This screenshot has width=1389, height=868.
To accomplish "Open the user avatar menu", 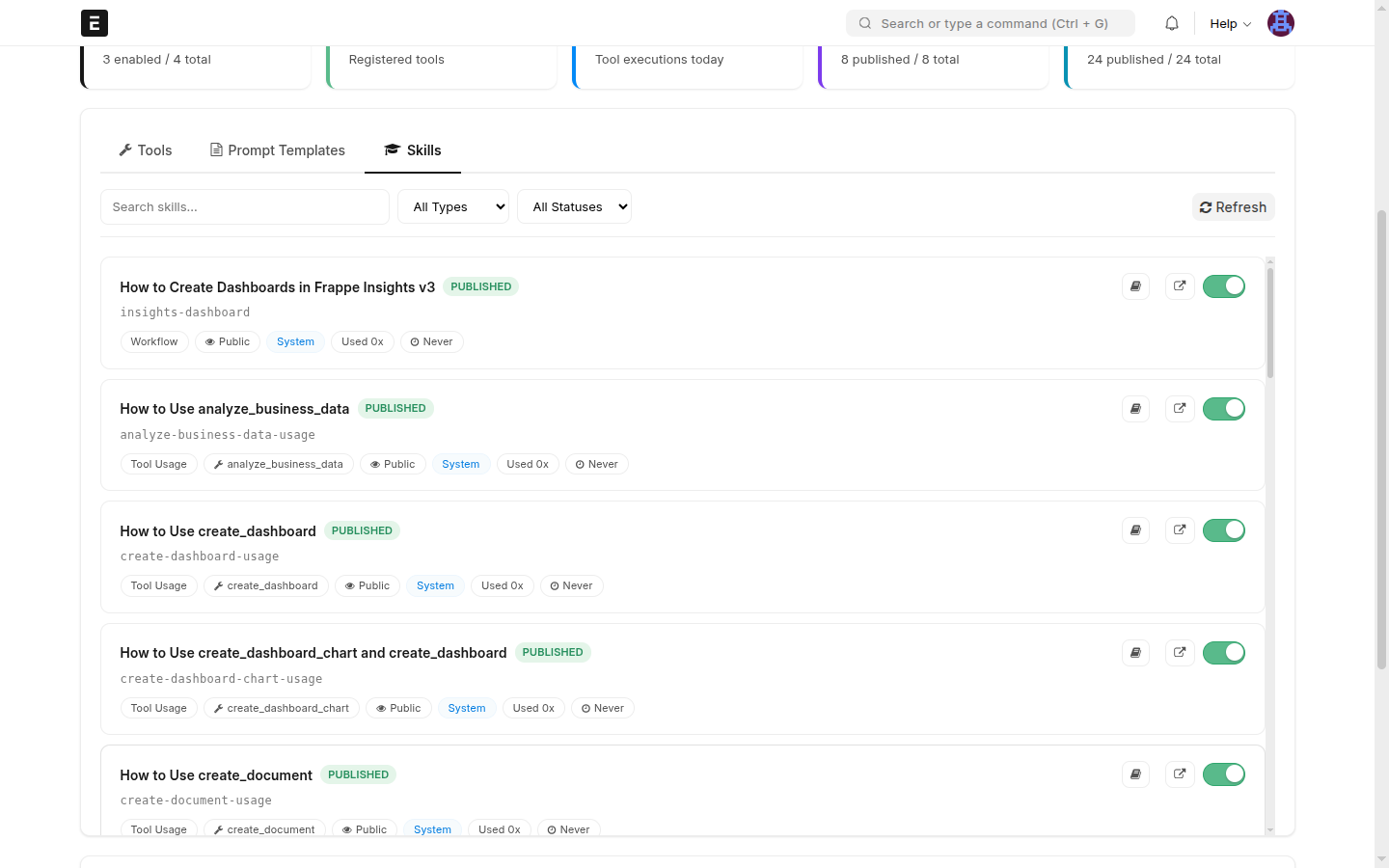I will click(1280, 23).
